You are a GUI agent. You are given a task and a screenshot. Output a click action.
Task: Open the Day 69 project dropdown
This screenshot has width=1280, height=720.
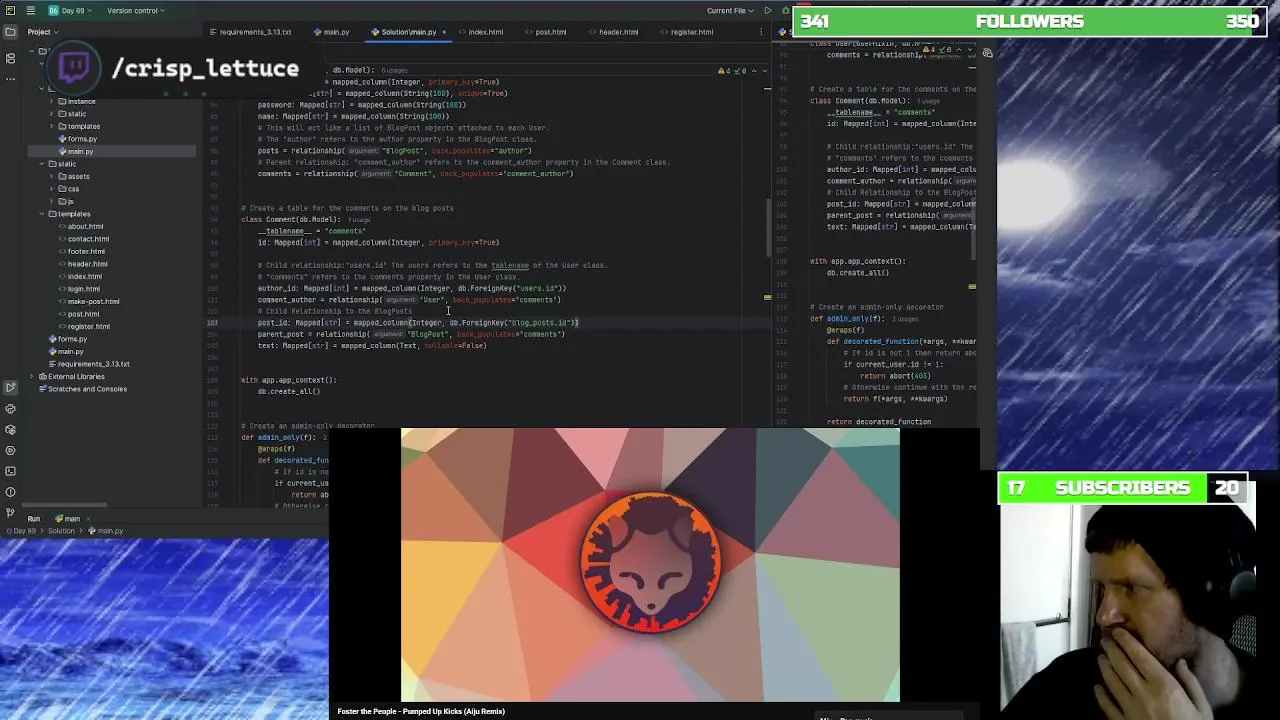pos(68,11)
